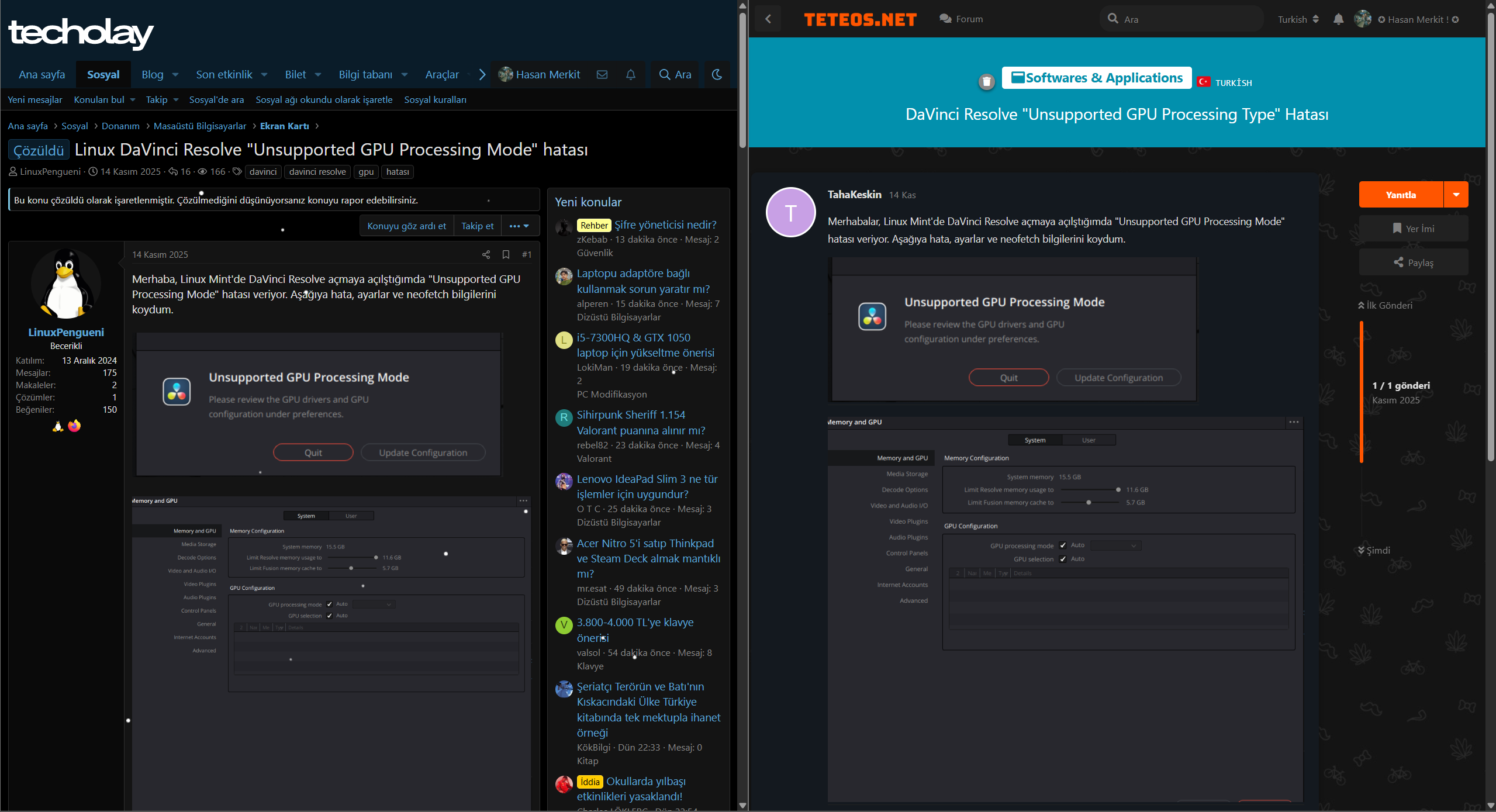Share post #1 via share icon
This screenshot has height=812, width=1496.
tap(486, 255)
